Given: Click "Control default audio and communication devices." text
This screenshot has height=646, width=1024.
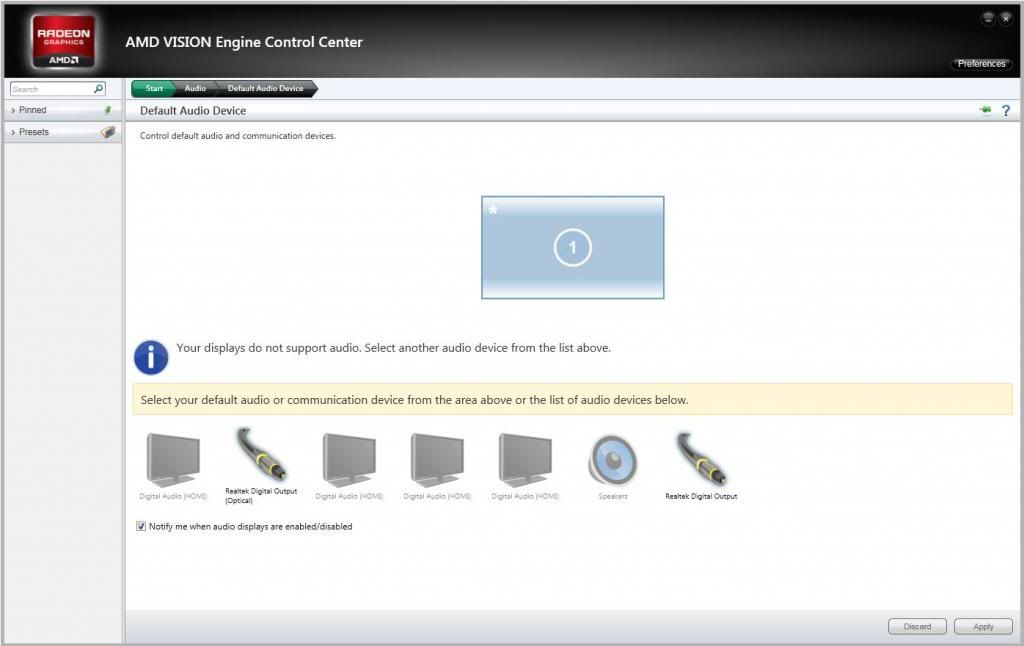Looking at the screenshot, I should (238, 136).
